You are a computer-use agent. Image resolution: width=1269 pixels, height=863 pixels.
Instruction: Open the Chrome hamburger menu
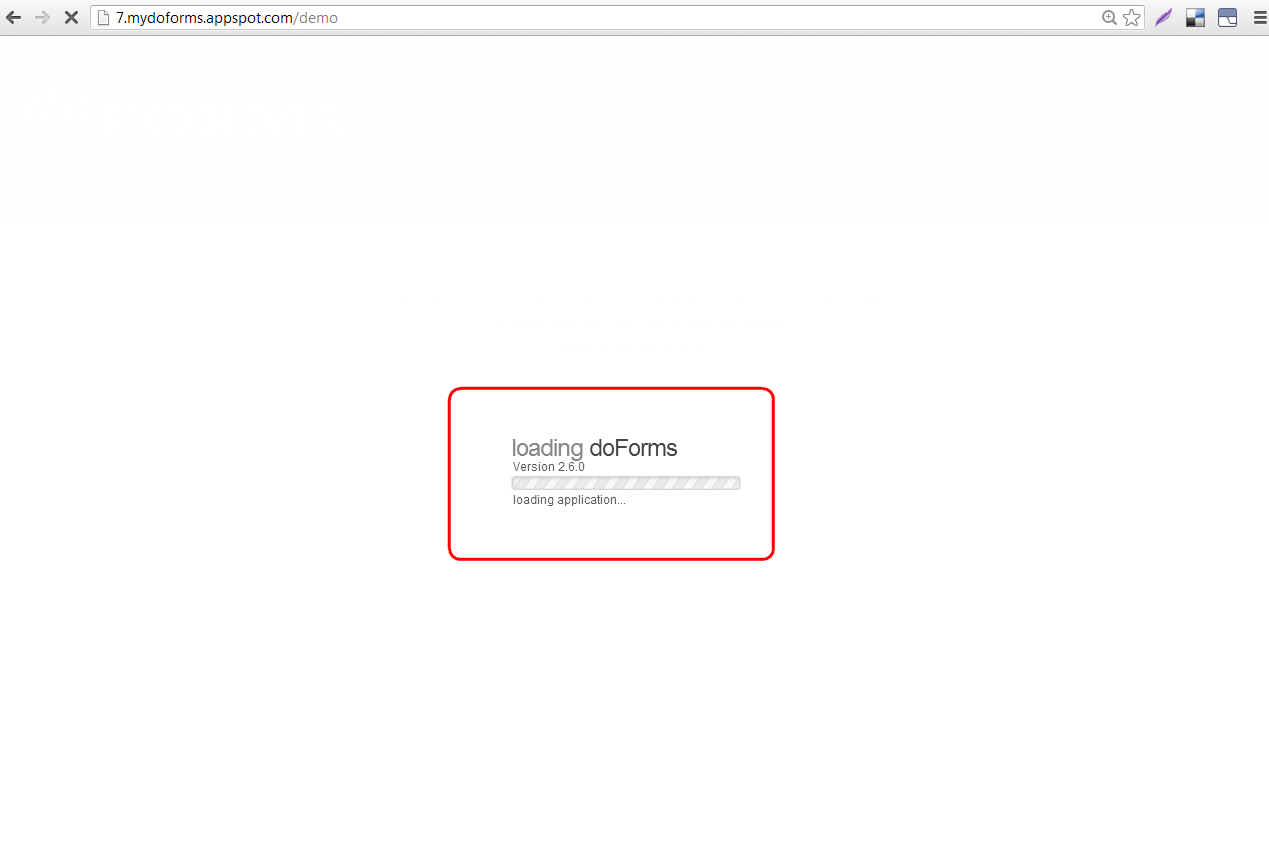click(1259, 18)
